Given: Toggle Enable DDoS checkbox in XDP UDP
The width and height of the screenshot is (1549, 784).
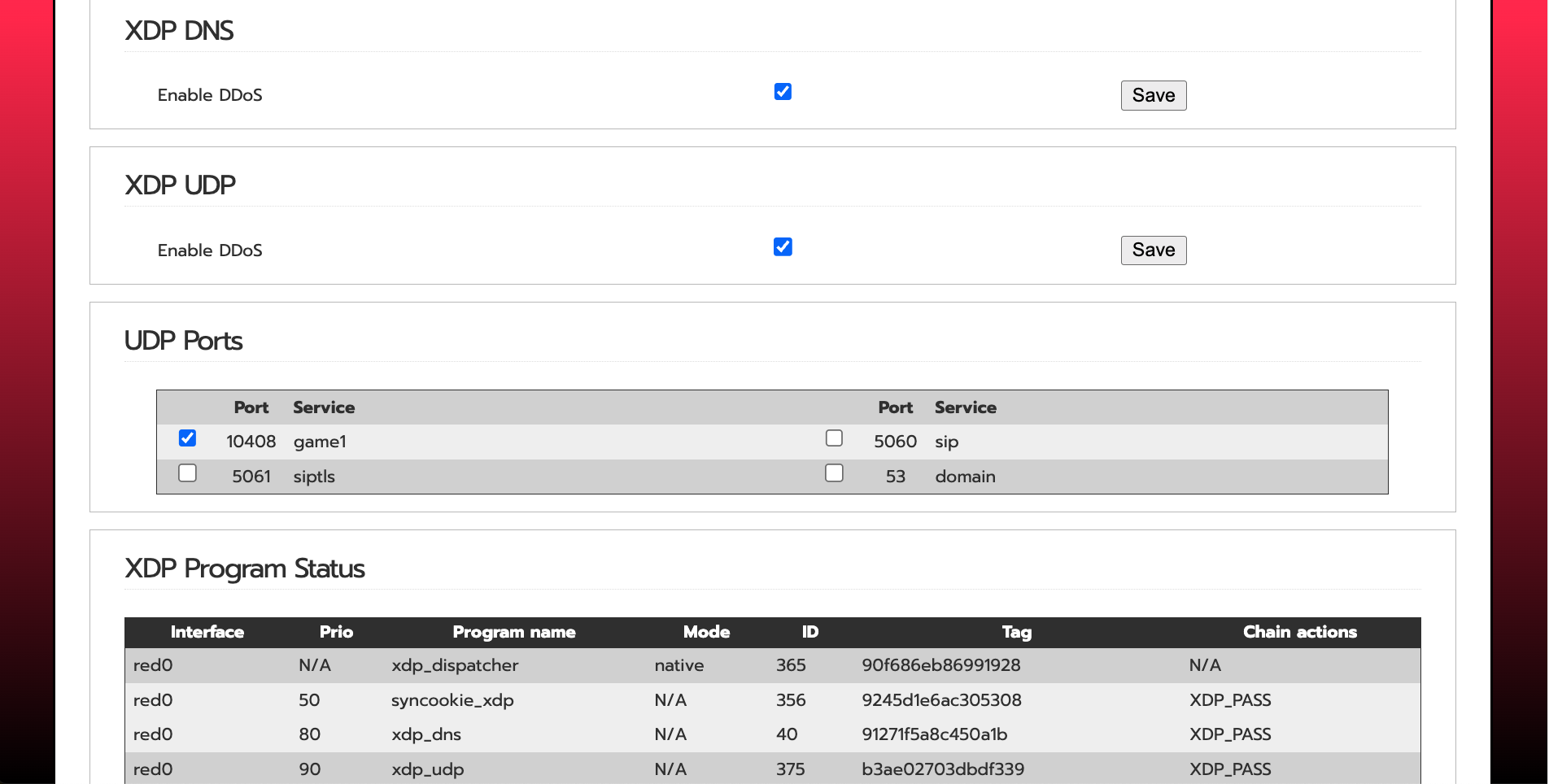Looking at the screenshot, I should pos(783,247).
